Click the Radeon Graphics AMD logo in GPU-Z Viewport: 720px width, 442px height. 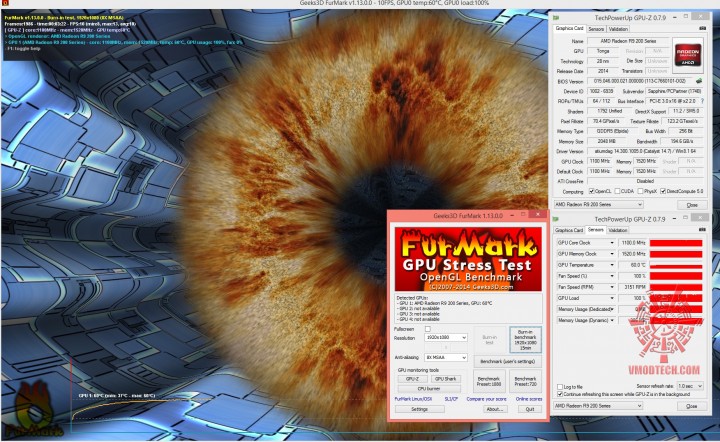(x=688, y=55)
